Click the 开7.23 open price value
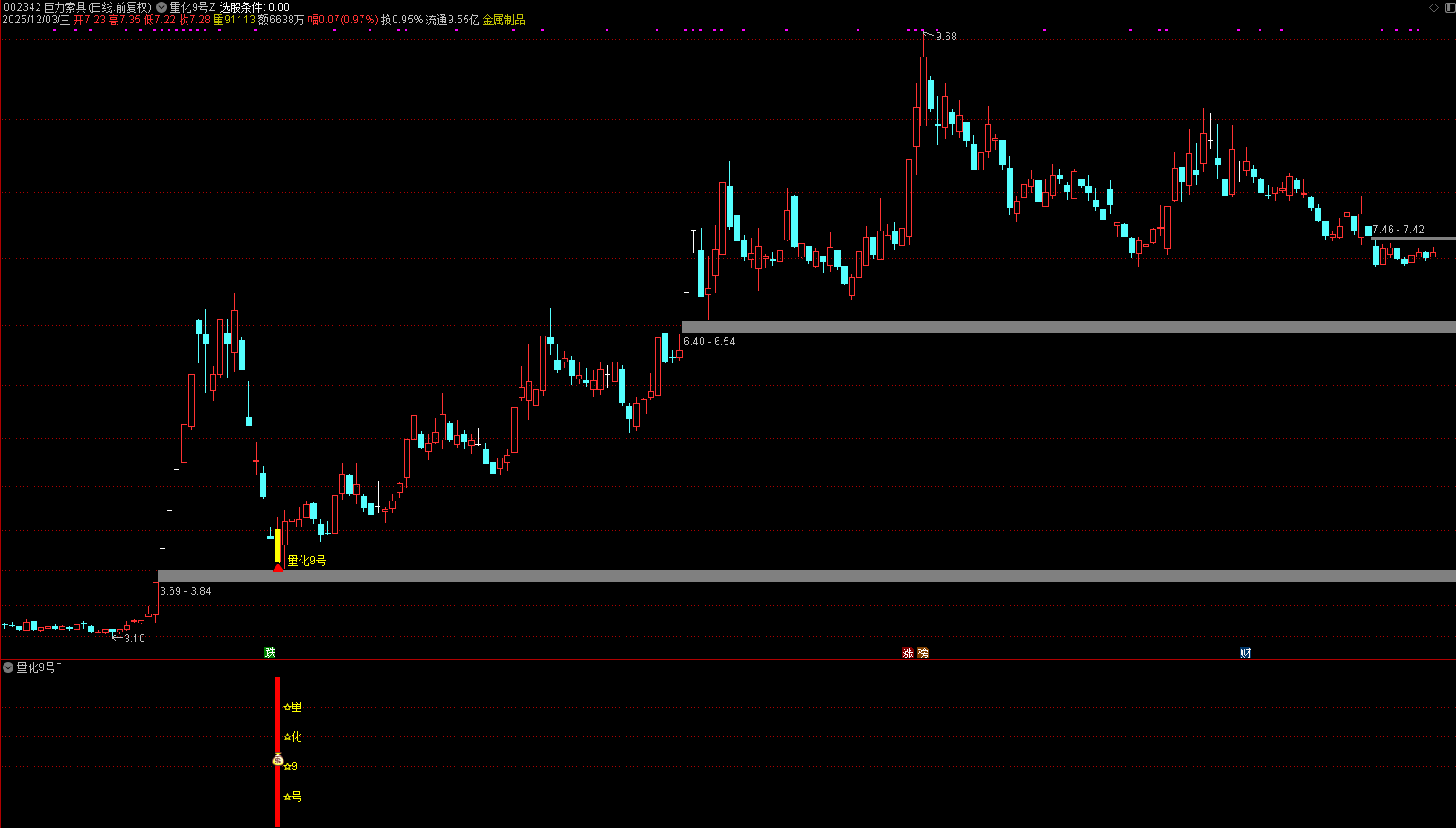 (x=90, y=20)
